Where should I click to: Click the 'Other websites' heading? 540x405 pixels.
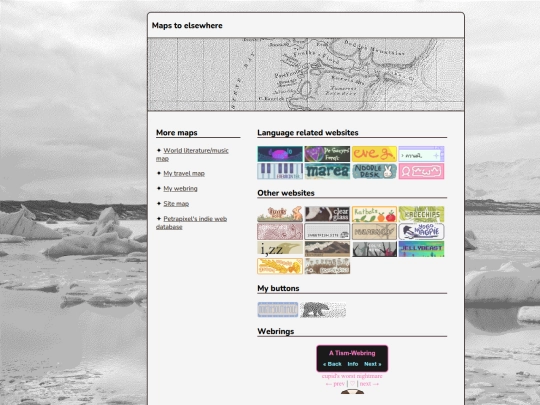(x=286, y=193)
